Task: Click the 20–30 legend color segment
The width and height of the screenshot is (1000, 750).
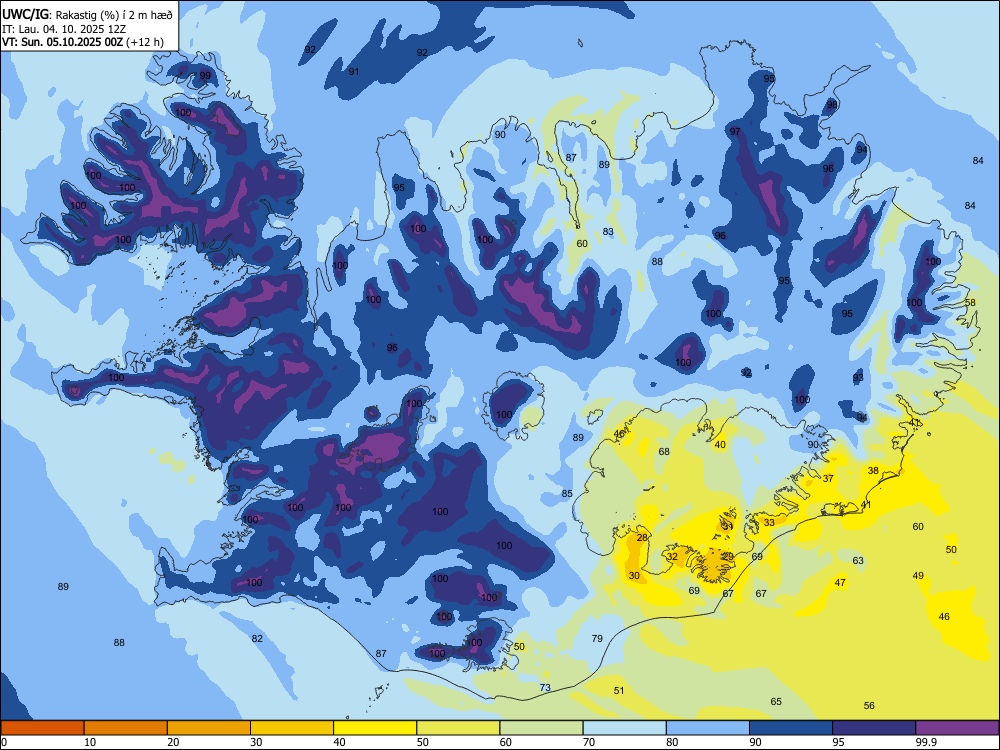Action: pos(209,728)
